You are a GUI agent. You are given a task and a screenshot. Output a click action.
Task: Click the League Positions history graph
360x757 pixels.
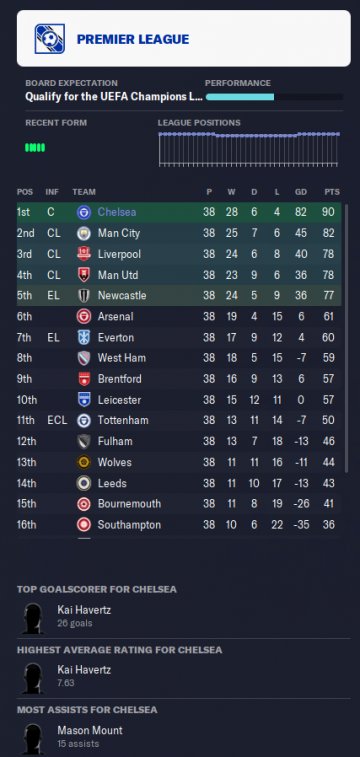(x=249, y=149)
